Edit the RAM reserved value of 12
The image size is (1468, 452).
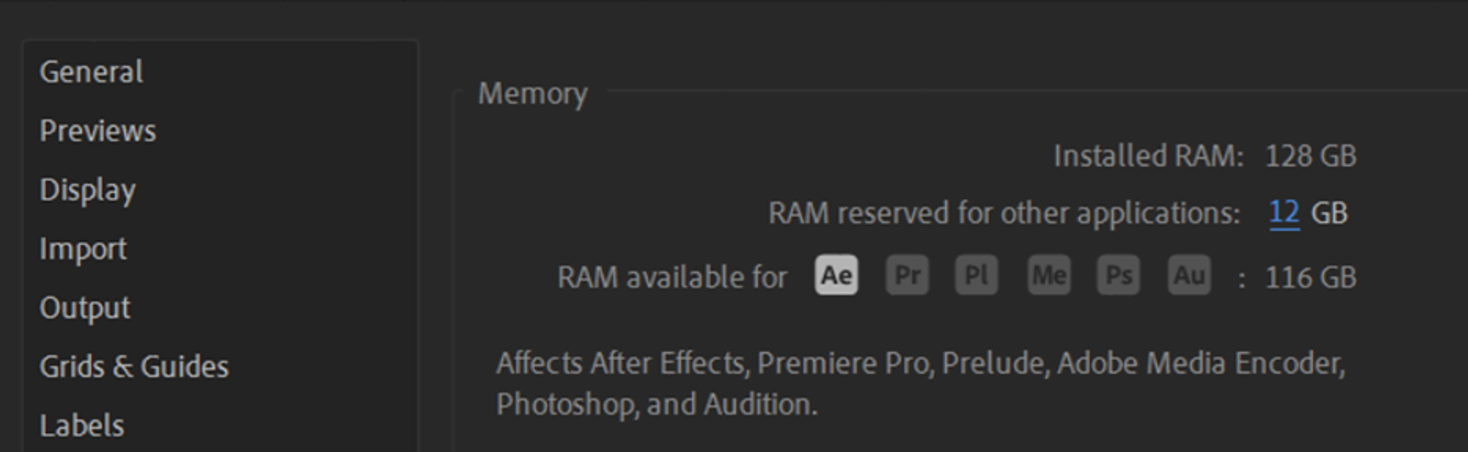(x=1284, y=213)
